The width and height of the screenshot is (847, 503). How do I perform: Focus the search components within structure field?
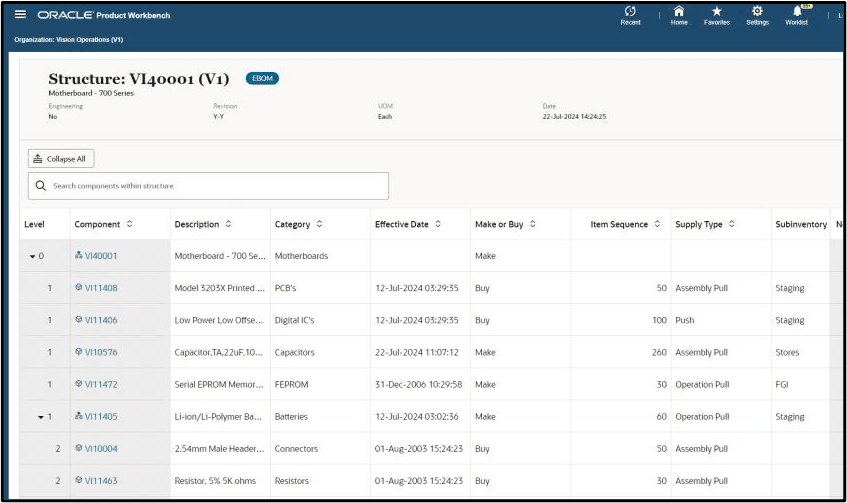point(208,186)
